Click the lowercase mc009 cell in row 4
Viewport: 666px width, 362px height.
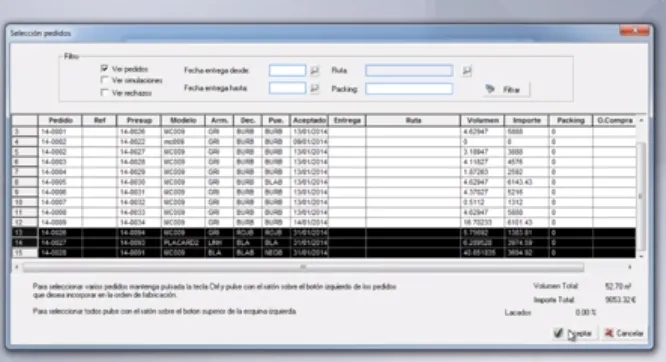pyautogui.click(x=183, y=141)
